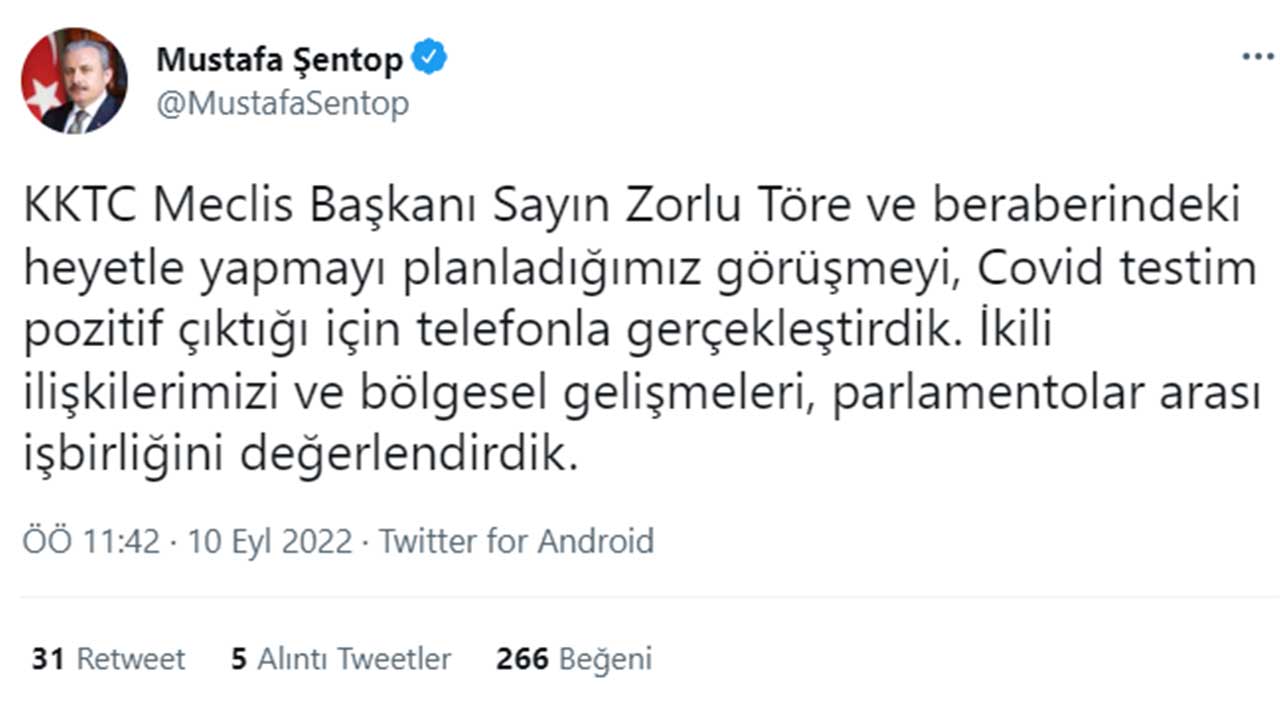This screenshot has width=1280, height=704.
Task: Open the Twitter for Android source link
Action: tap(516, 541)
